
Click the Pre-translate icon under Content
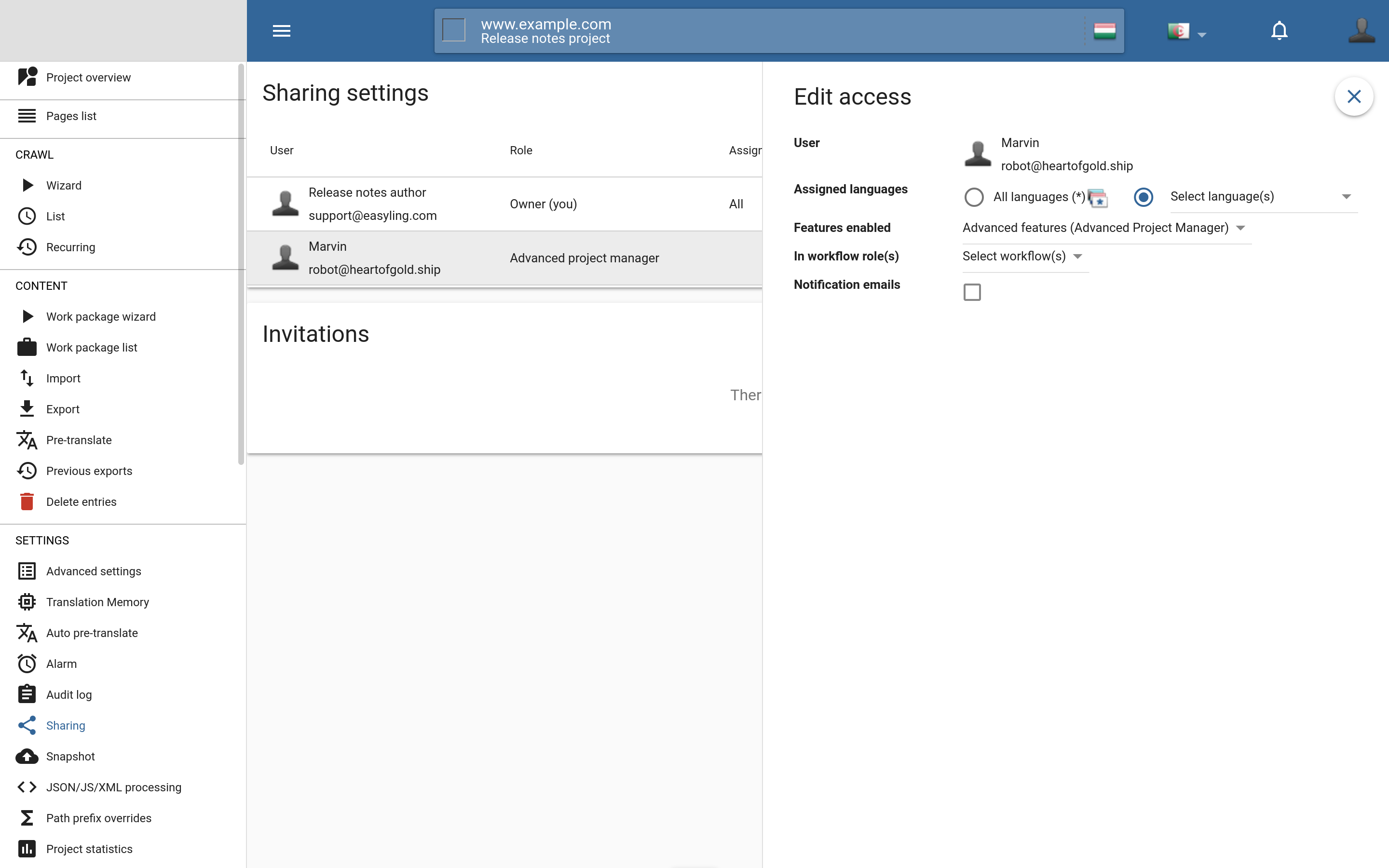point(27,440)
